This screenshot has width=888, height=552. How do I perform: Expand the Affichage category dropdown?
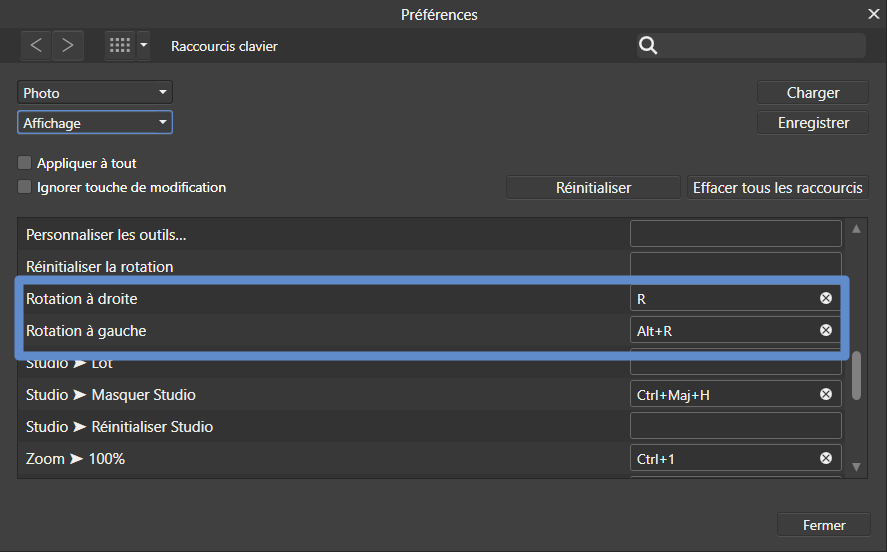pos(95,123)
